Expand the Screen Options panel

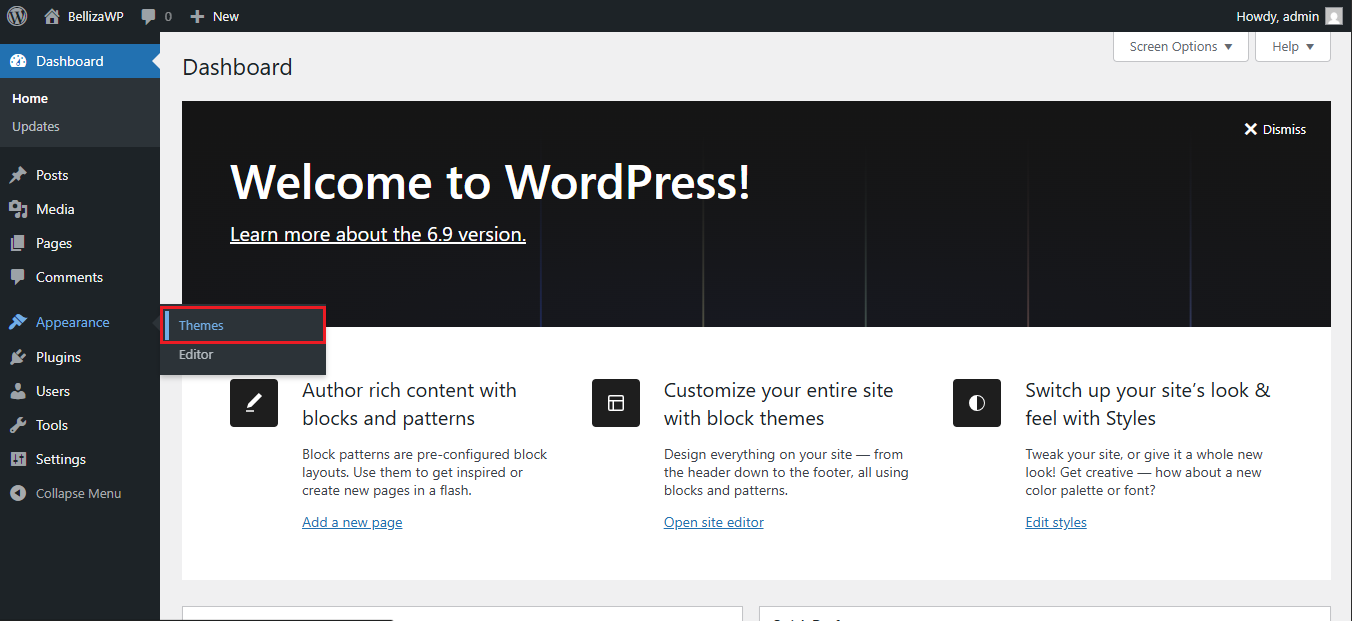1180,47
